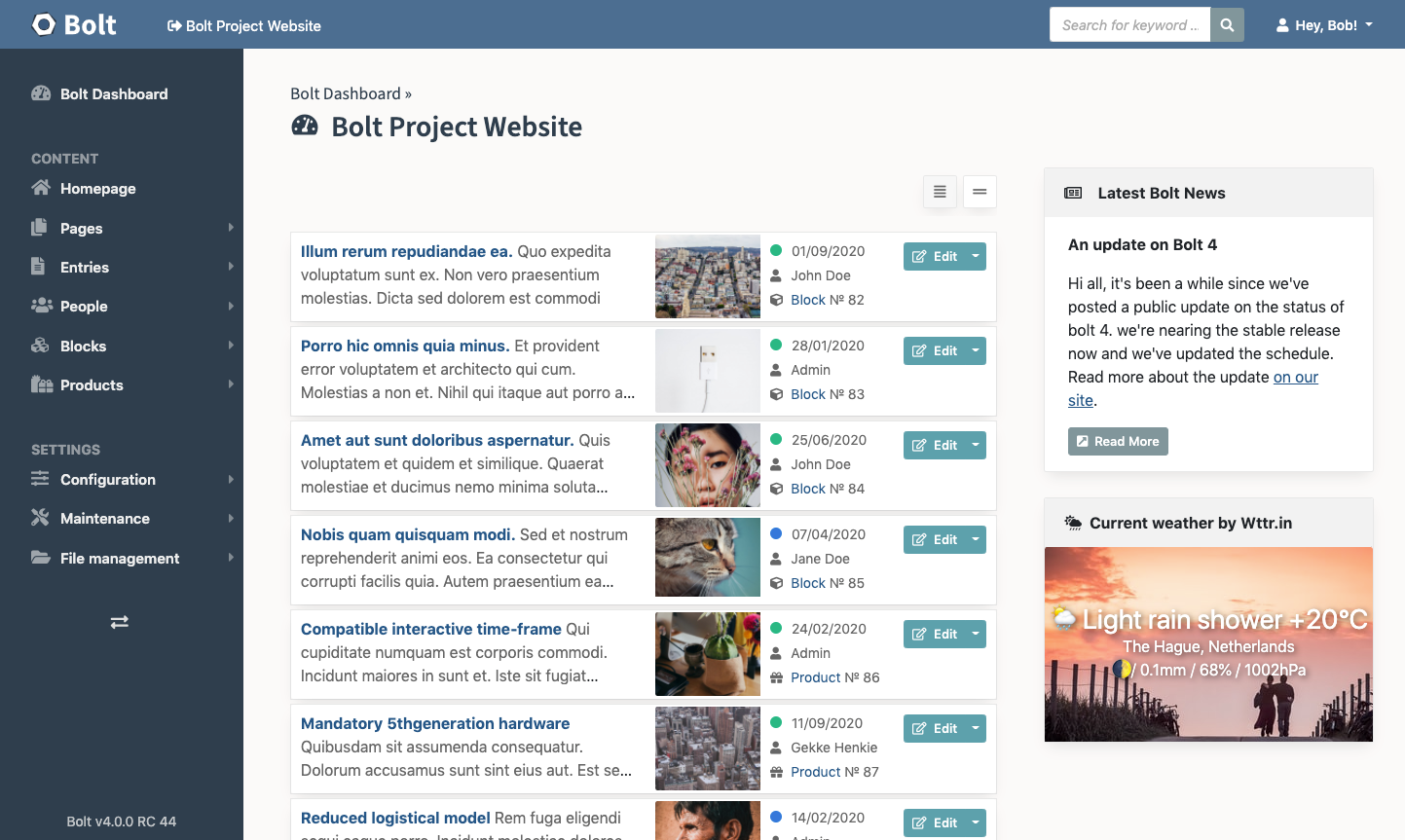
Task: Click the Maintenance tools icon
Action: [40, 518]
